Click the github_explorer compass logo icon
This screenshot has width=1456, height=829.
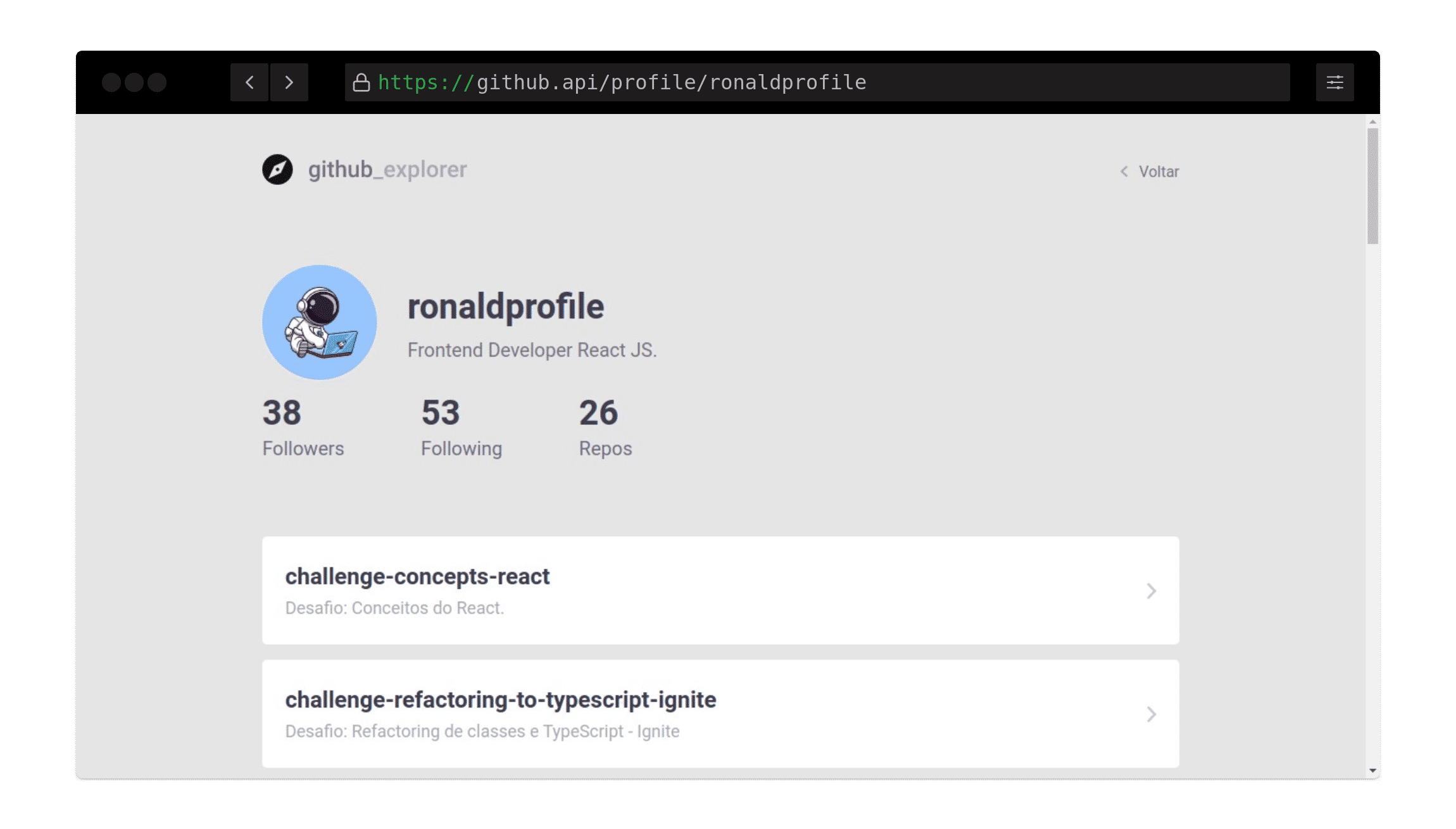[x=277, y=170]
